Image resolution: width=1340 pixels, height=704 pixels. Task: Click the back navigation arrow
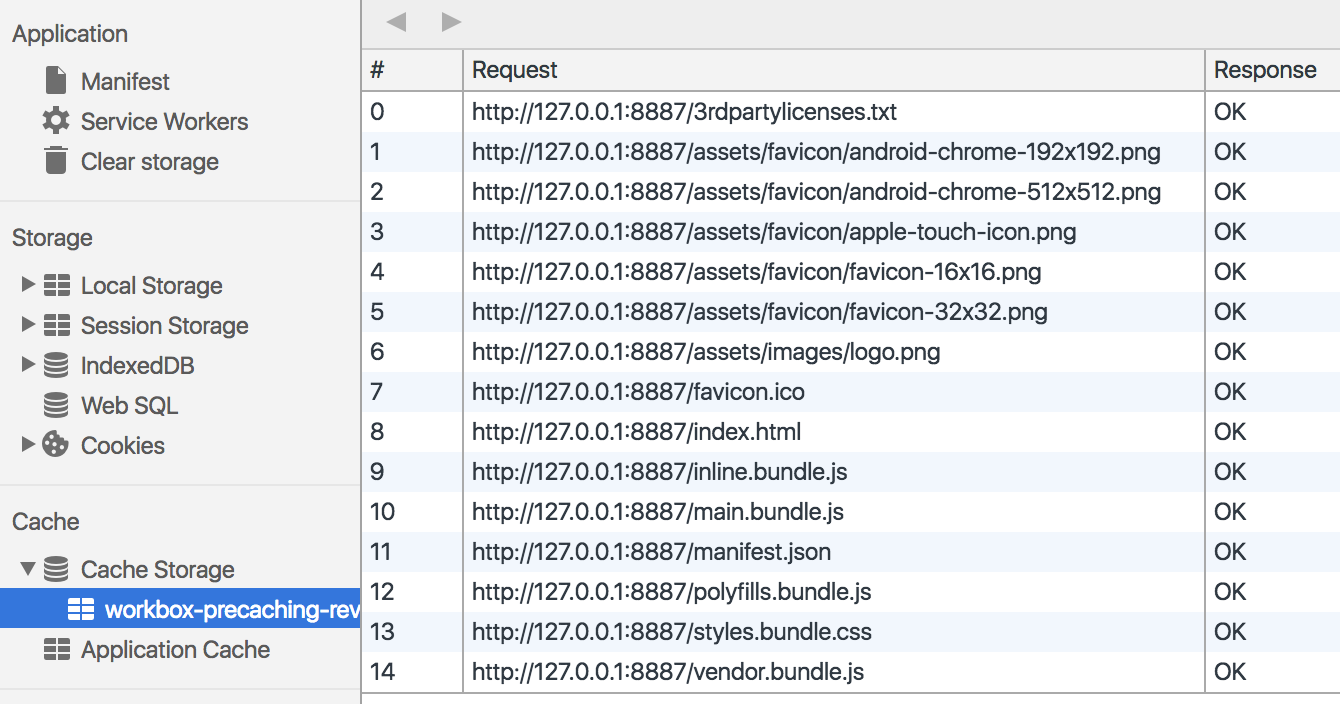[398, 20]
